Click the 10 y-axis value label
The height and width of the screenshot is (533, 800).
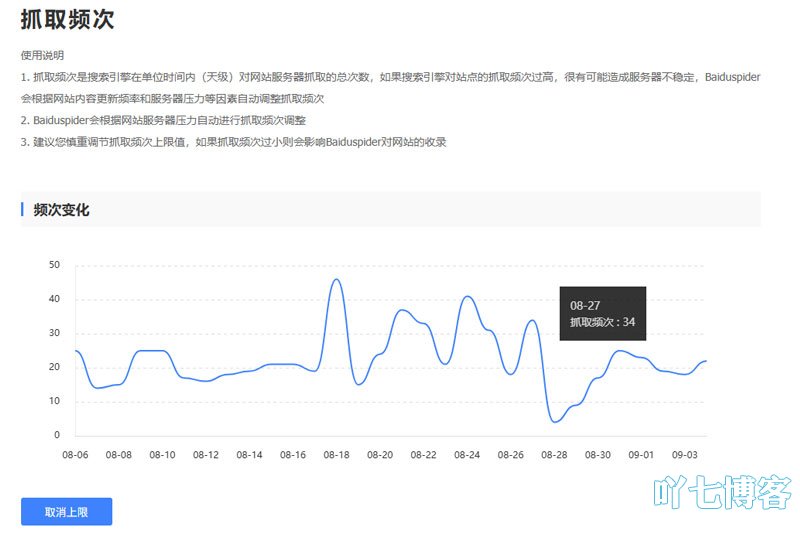pos(54,401)
